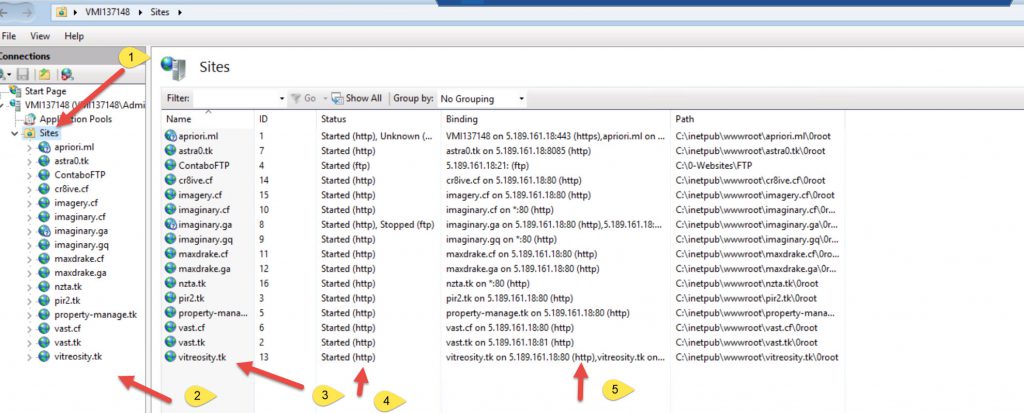Click the Start Page icon in tree

tap(15, 91)
